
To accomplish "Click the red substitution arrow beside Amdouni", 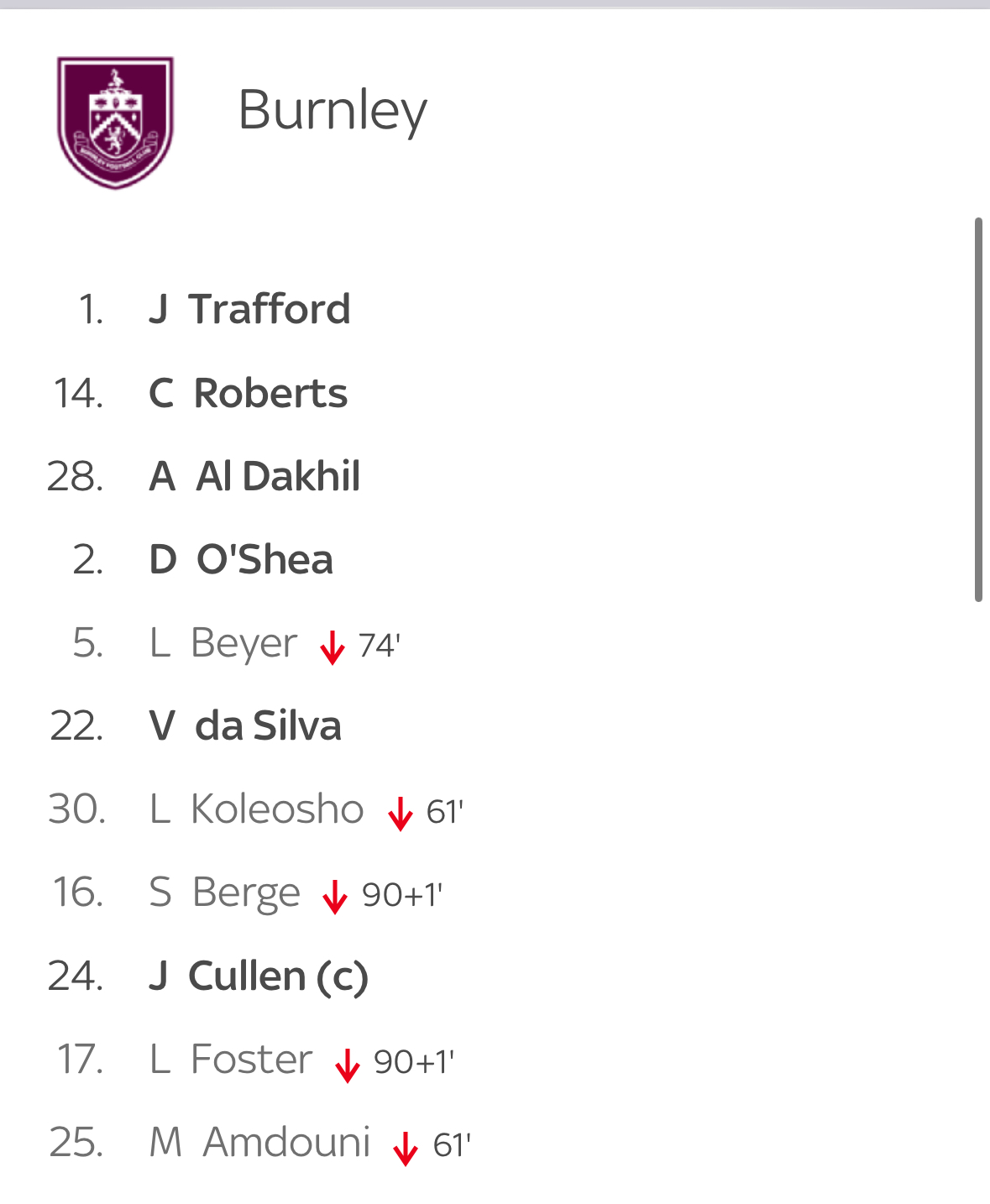I will pos(406,1147).
